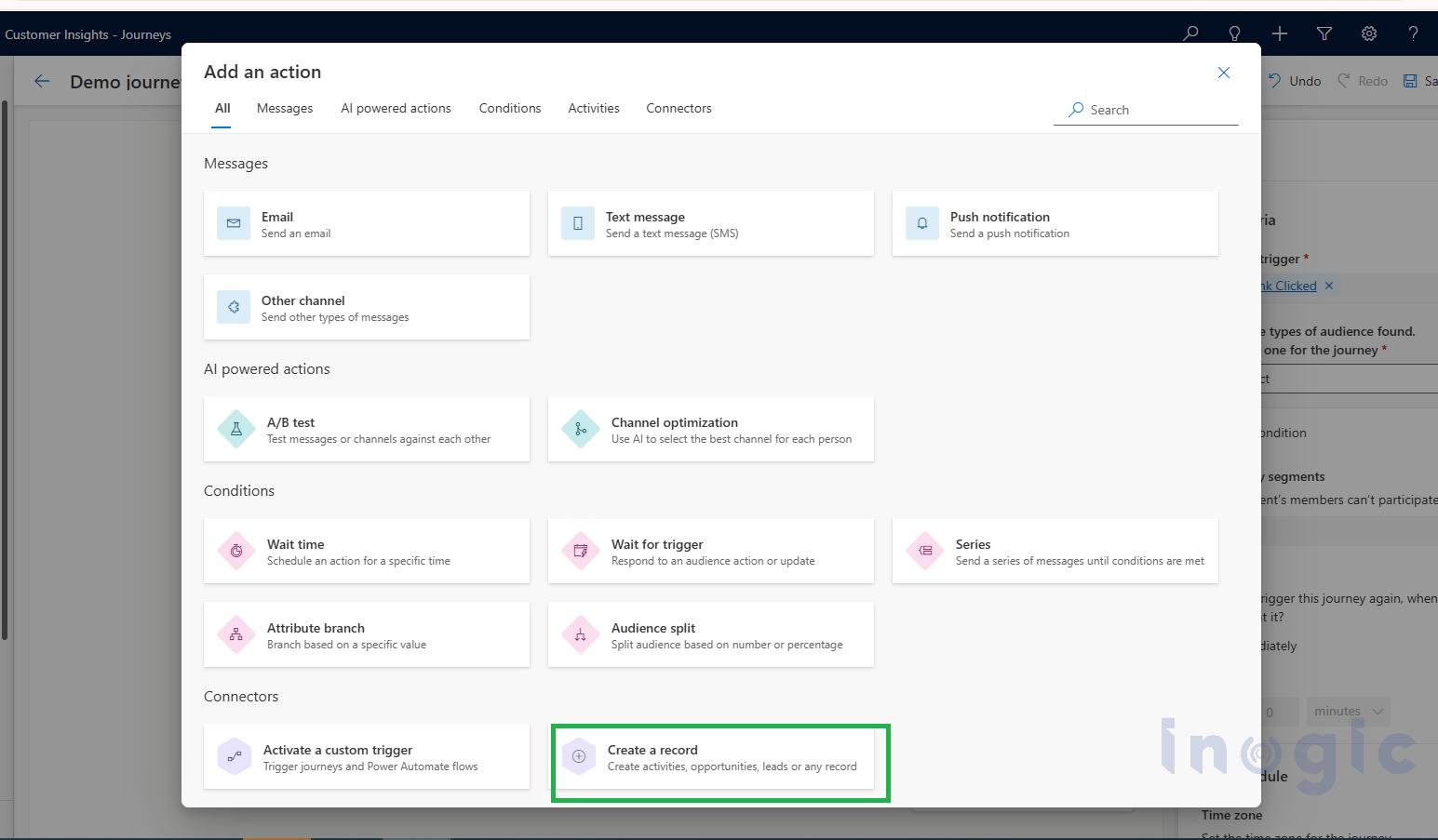
Task: Click the Activate a custom trigger icon
Action: coord(235,756)
